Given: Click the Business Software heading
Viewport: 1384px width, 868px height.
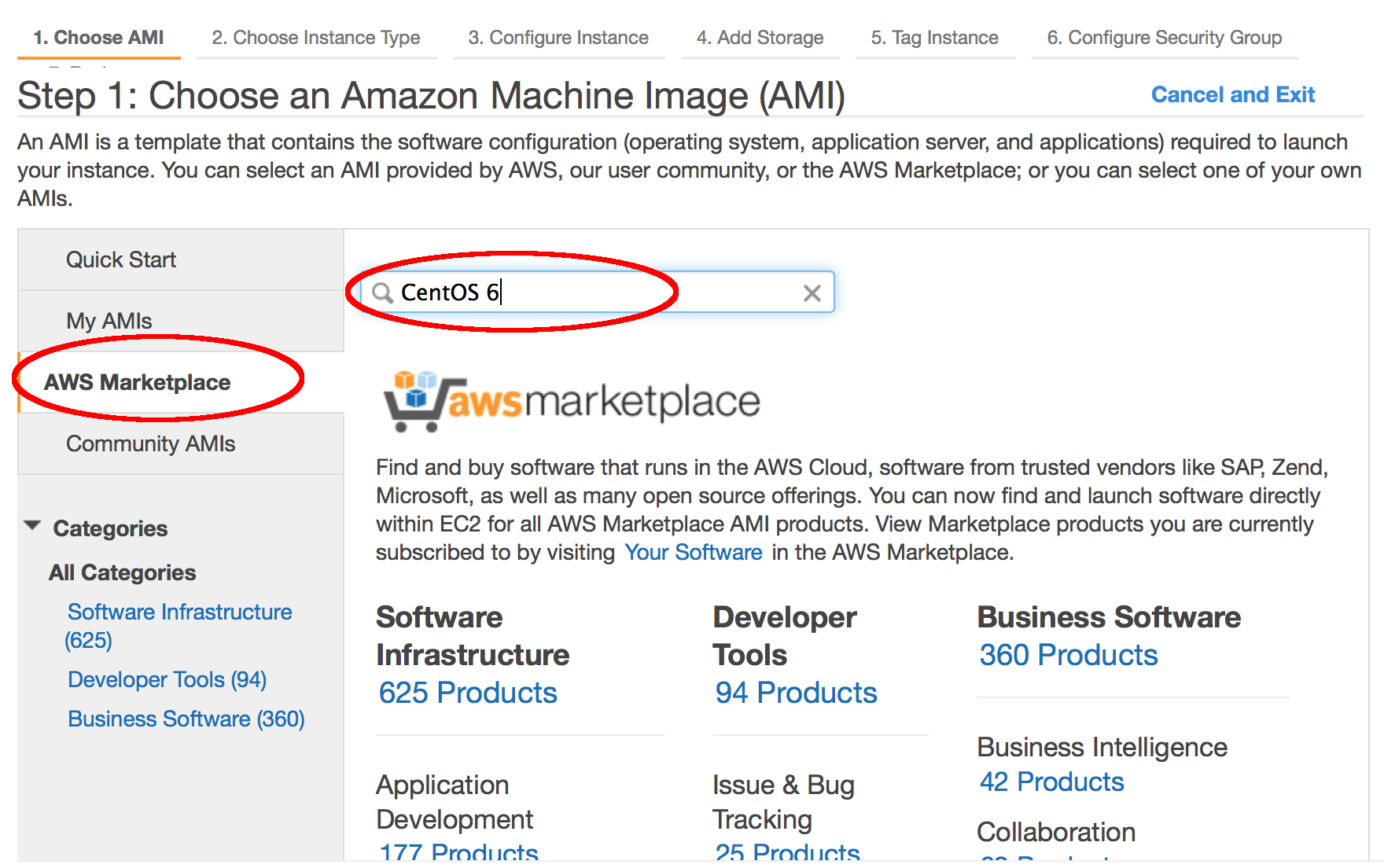Looking at the screenshot, I should [x=1109, y=617].
